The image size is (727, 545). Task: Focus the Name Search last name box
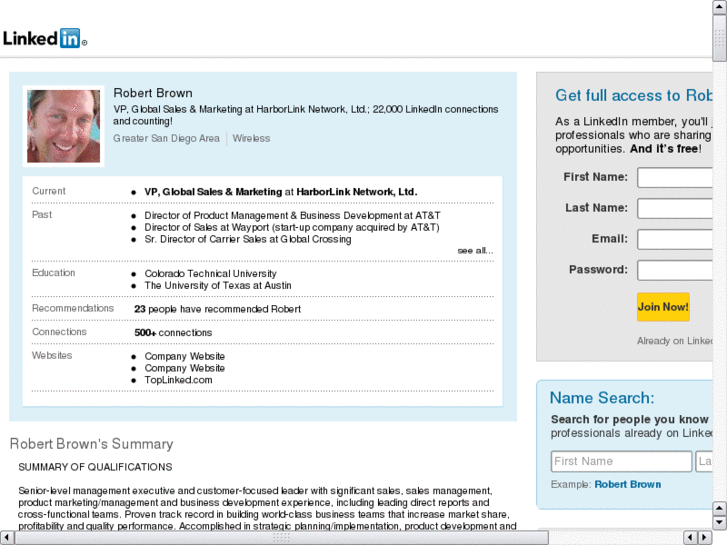[704, 462]
